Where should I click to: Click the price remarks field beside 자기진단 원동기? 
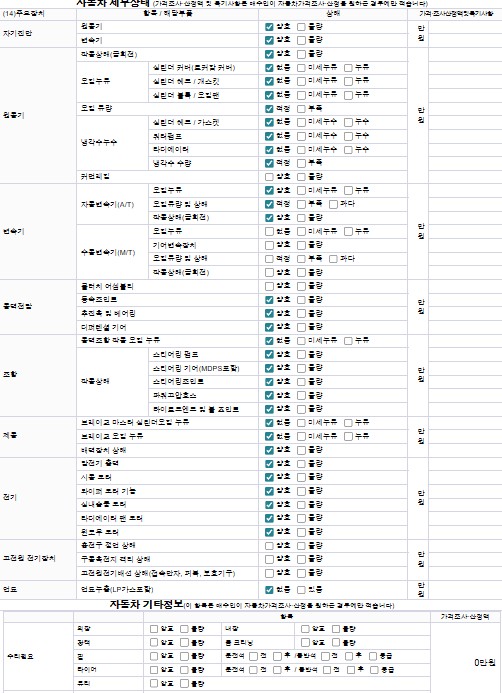pos(465,27)
